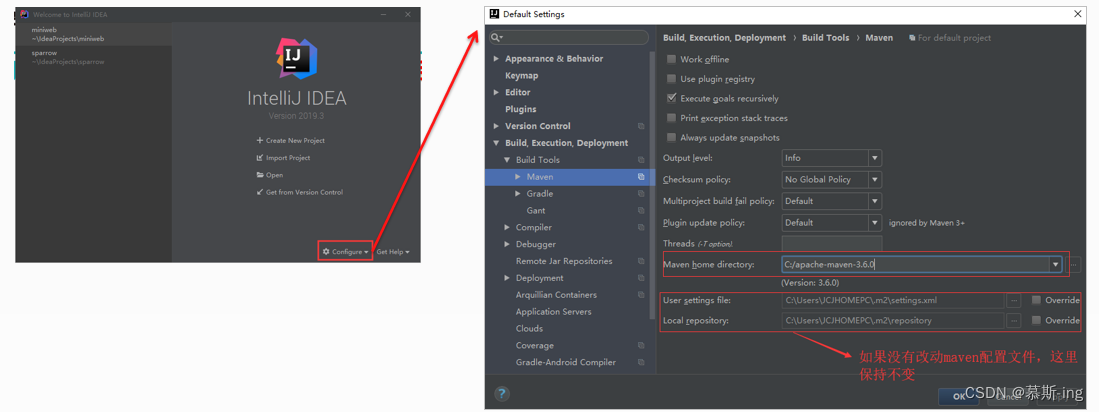Open miniweb recent project
The width and height of the screenshot is (1099, 412).
pyautogui.click(x=93, y=34)
